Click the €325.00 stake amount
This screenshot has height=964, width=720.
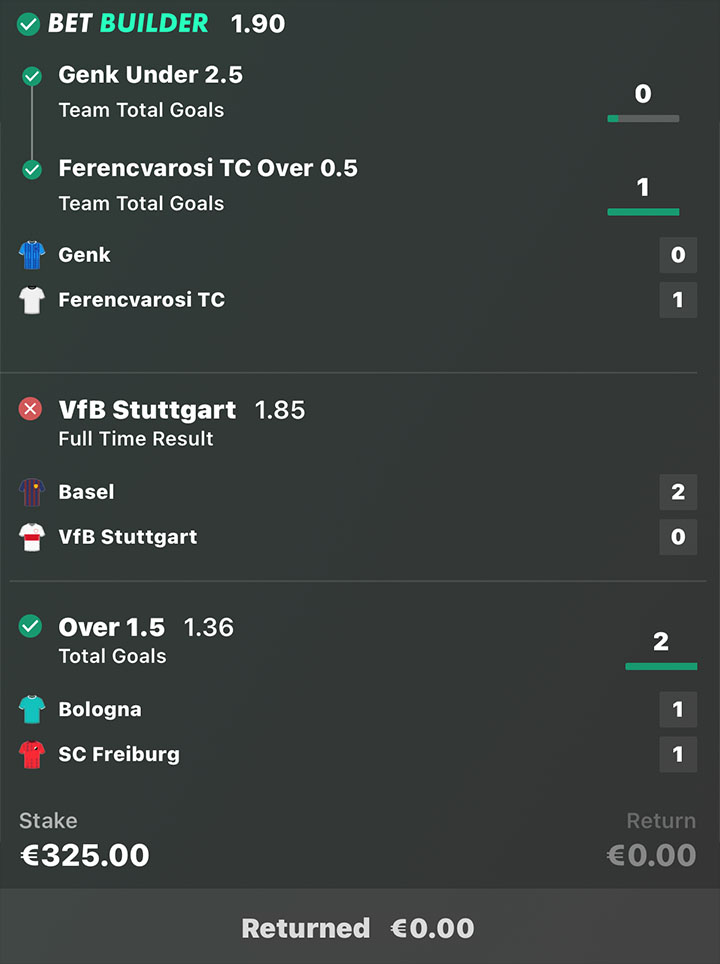pyautogui.click(x=85, y=855)
